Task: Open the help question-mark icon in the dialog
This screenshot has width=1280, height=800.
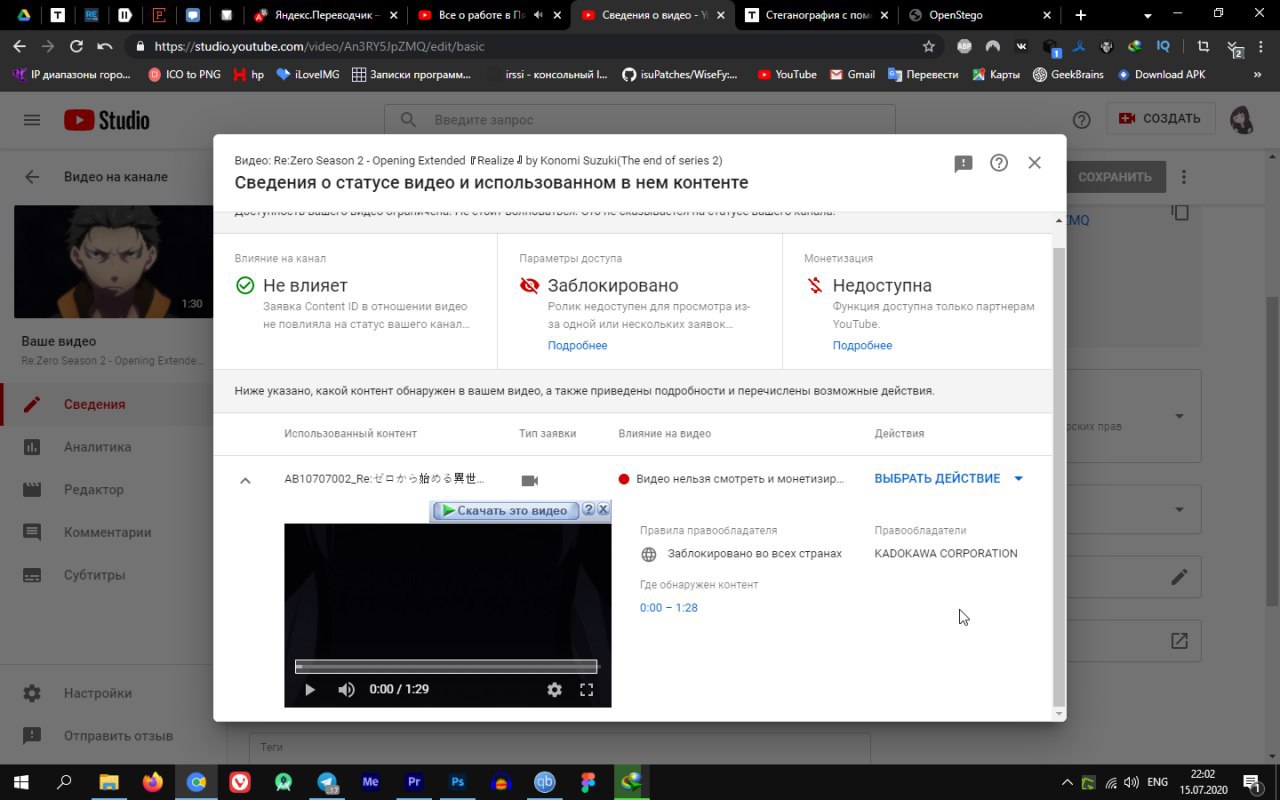Action: tap(999, 163)
